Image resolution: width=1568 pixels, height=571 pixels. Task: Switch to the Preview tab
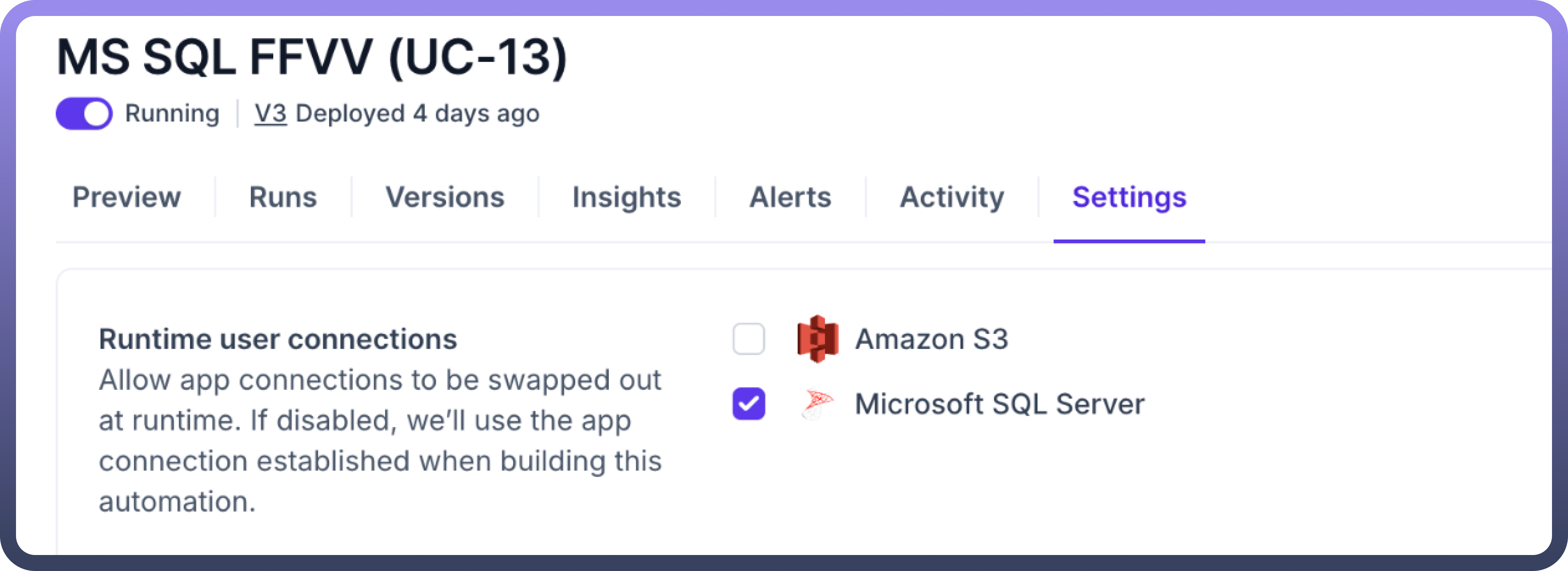click(x=127, y=197)
